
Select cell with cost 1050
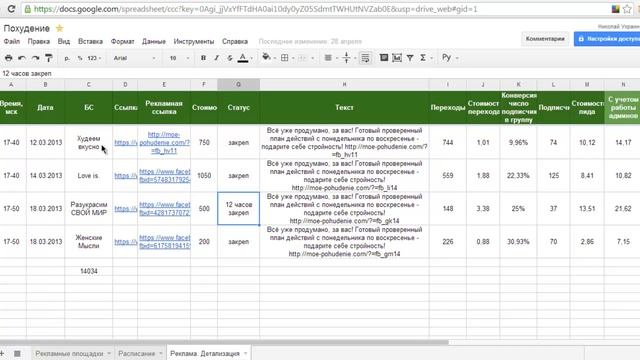tap(204, 176)
